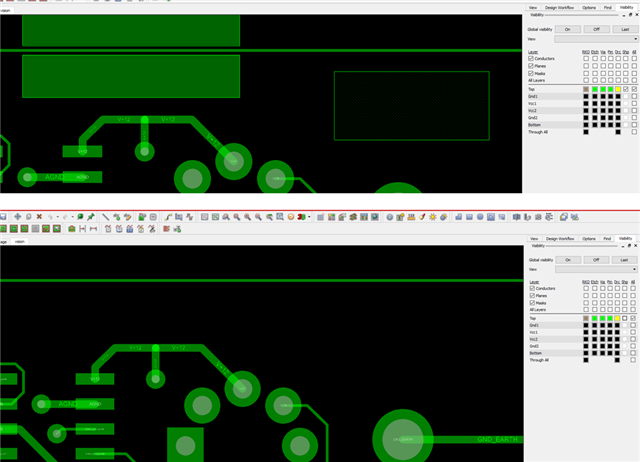Click the diagonal line draw tool icon
640x462 pixels.
coord(106,217)
